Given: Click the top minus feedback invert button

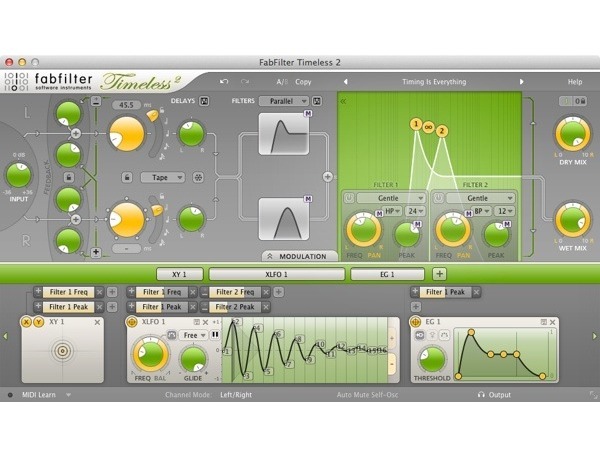Looking at the screenshot, I should click(96, 101).
